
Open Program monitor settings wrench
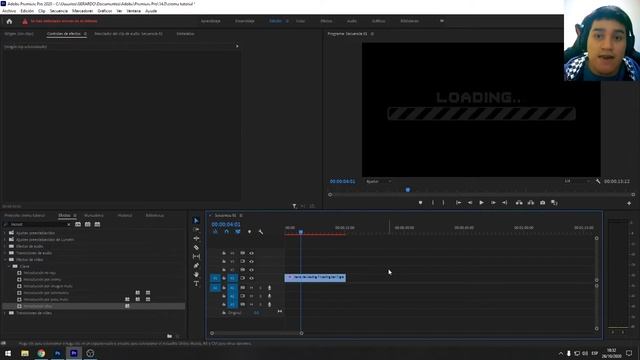[598, 181]
